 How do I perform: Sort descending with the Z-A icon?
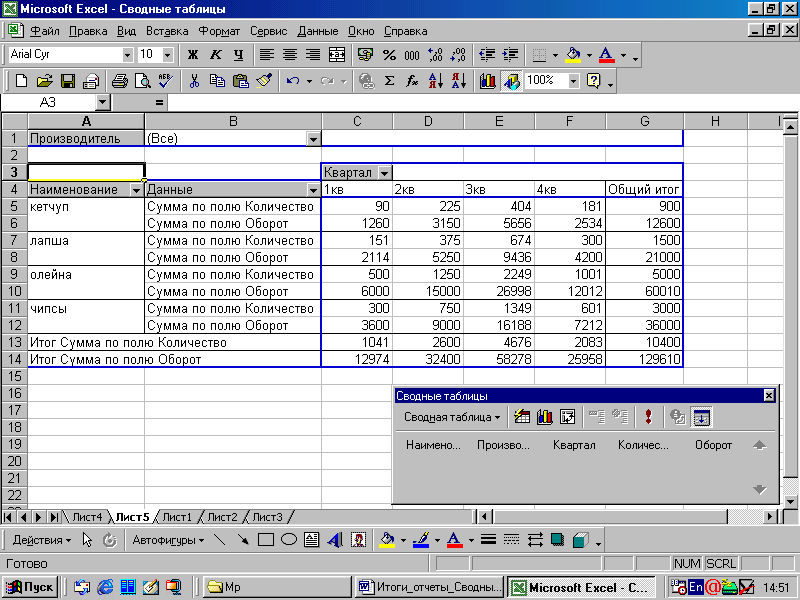coord(459,81)
